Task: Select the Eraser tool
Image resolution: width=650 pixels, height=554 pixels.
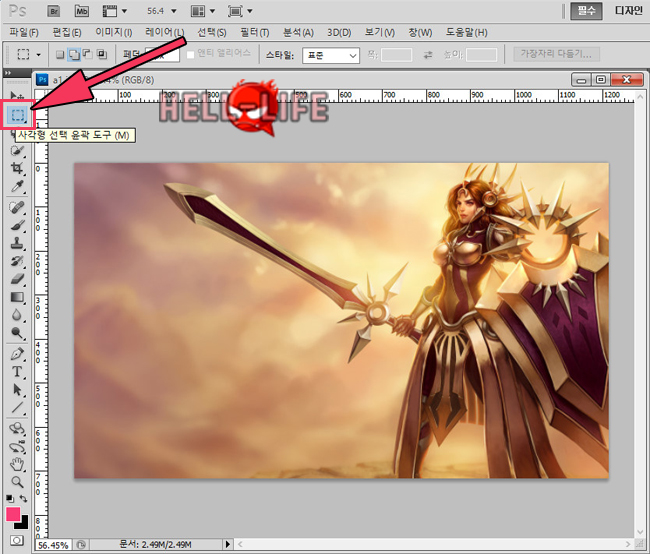Action: (x=17, y=279)
